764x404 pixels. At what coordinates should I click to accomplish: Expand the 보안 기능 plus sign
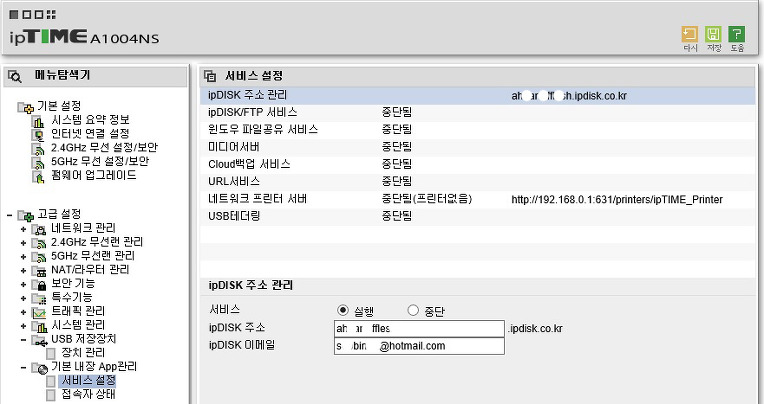23,284
